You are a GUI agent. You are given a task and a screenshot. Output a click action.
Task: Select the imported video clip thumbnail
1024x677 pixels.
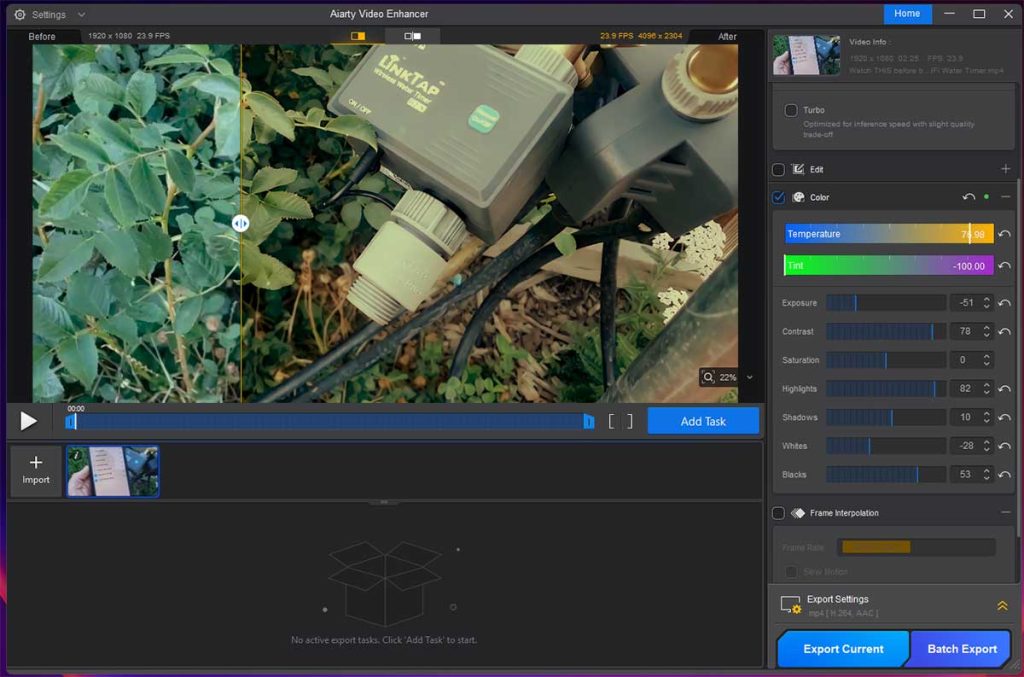112,471
